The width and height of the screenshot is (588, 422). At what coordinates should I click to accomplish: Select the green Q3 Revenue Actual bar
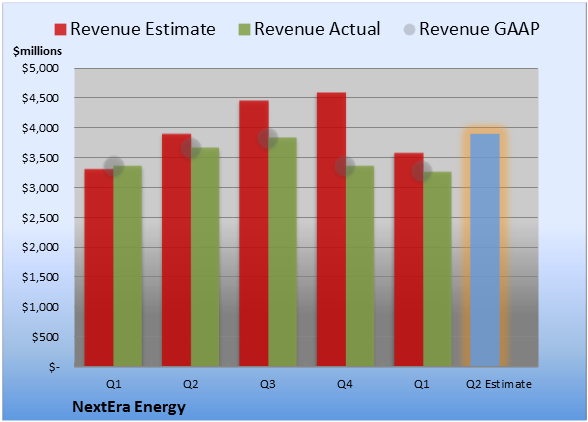tap(283, 252)
